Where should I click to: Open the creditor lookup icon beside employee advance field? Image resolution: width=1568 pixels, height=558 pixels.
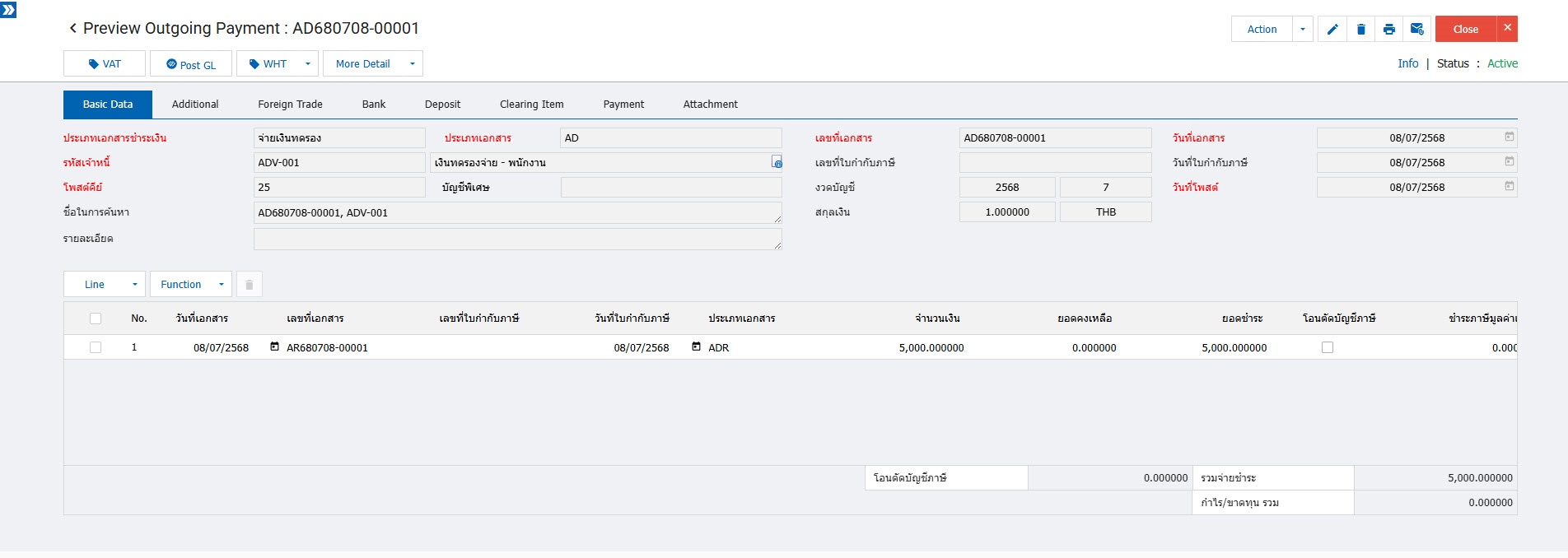point(776,163)
